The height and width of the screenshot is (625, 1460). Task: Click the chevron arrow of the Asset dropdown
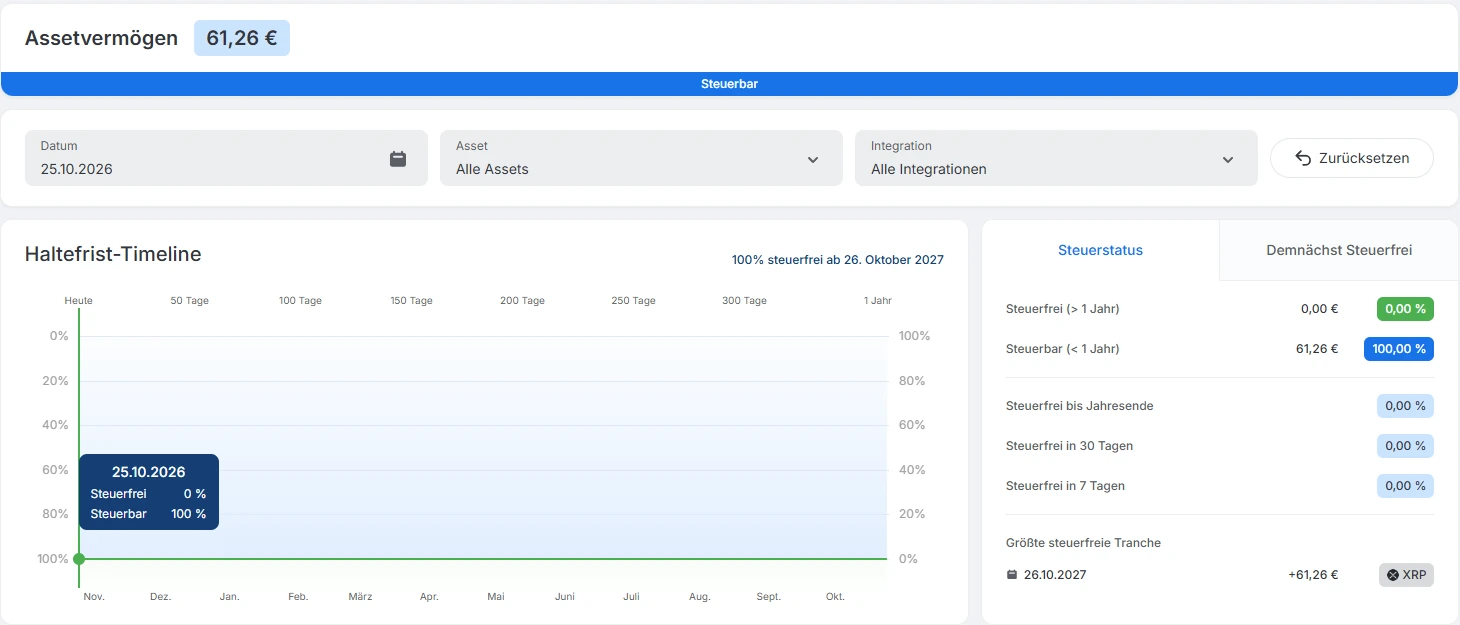pyautogui.click(x=813, y=159)
